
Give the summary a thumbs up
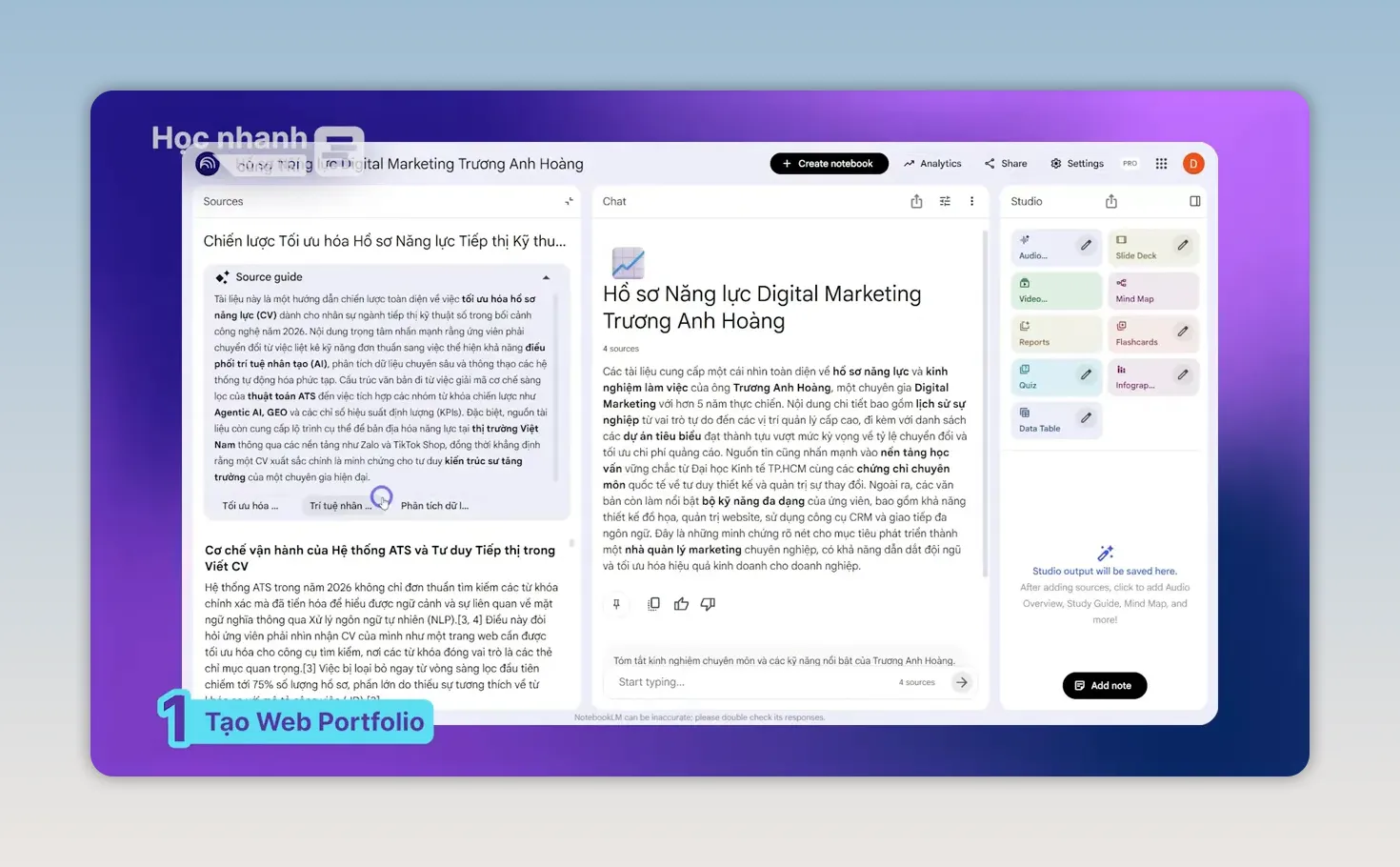click(x=681, y=604)
